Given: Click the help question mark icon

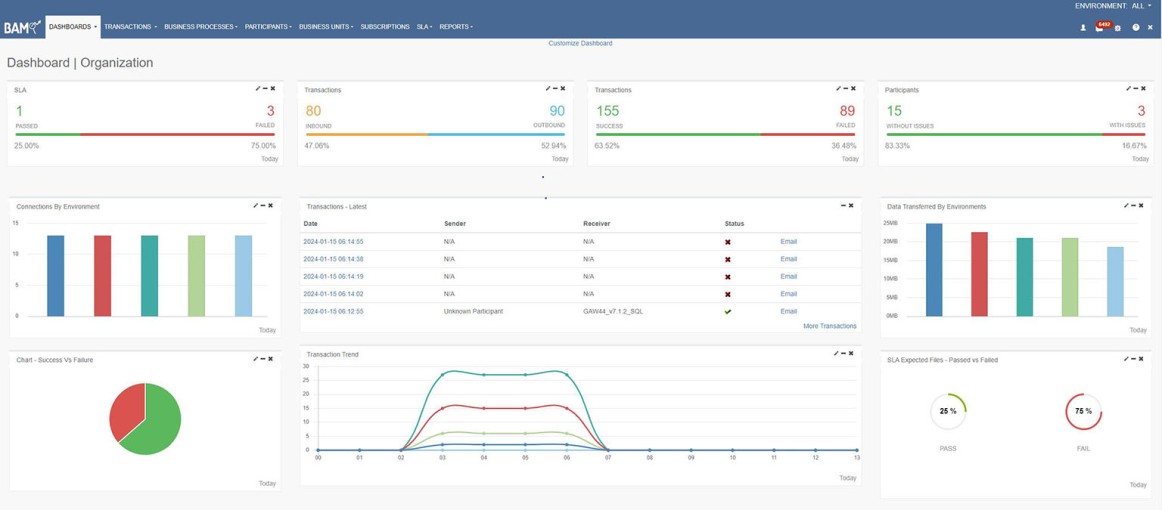Looking at the screenshot, I should coord(1136,28).
